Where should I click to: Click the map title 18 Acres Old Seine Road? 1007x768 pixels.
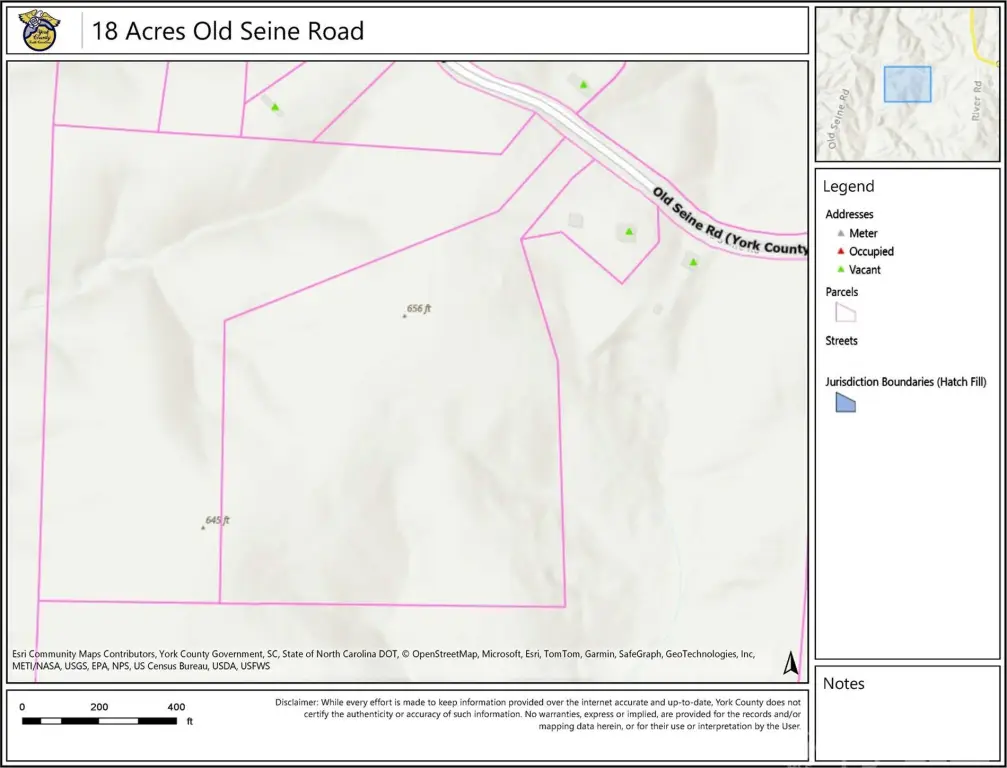228,31
